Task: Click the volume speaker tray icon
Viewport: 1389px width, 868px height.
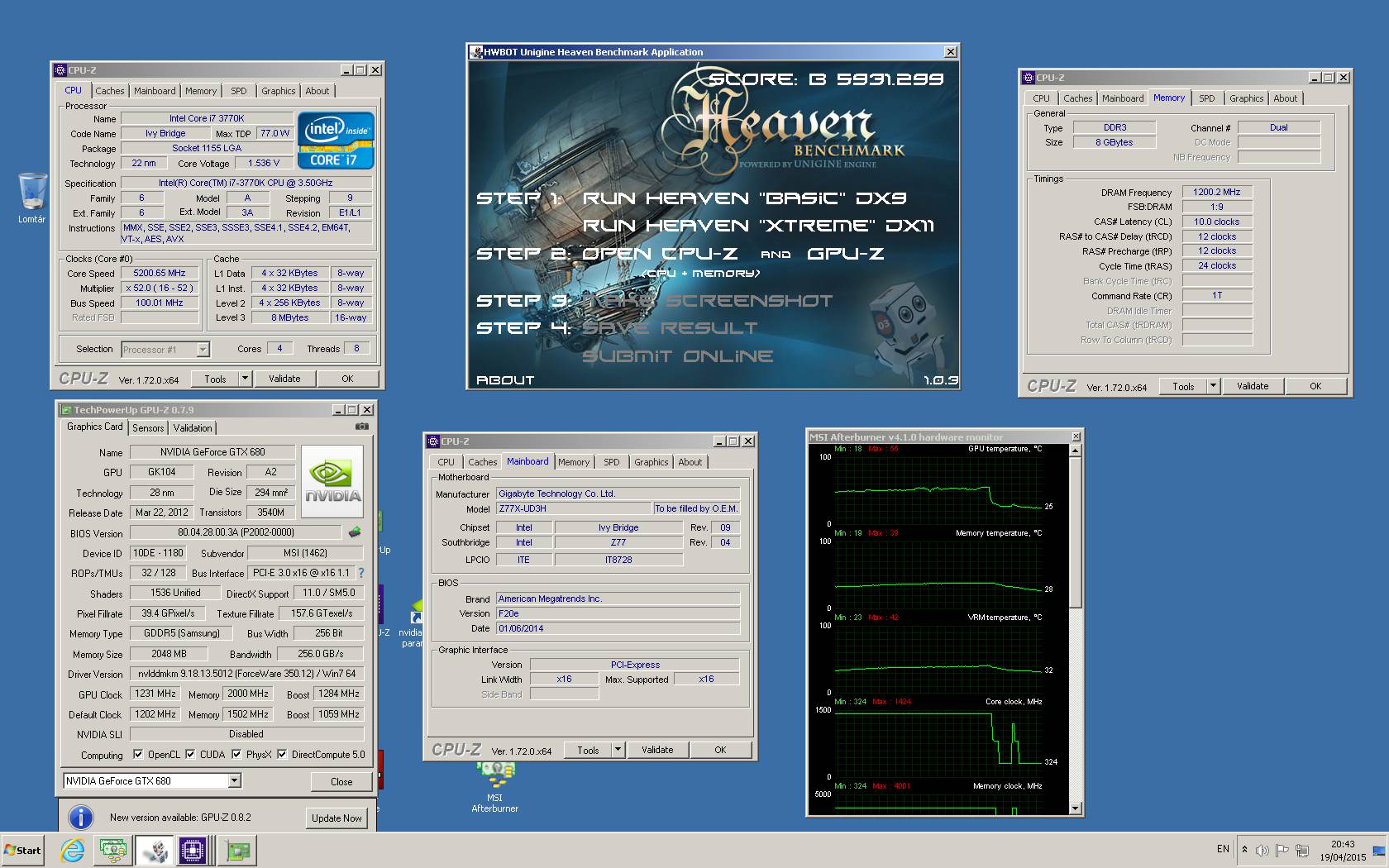Action: tap(1263, 850)
